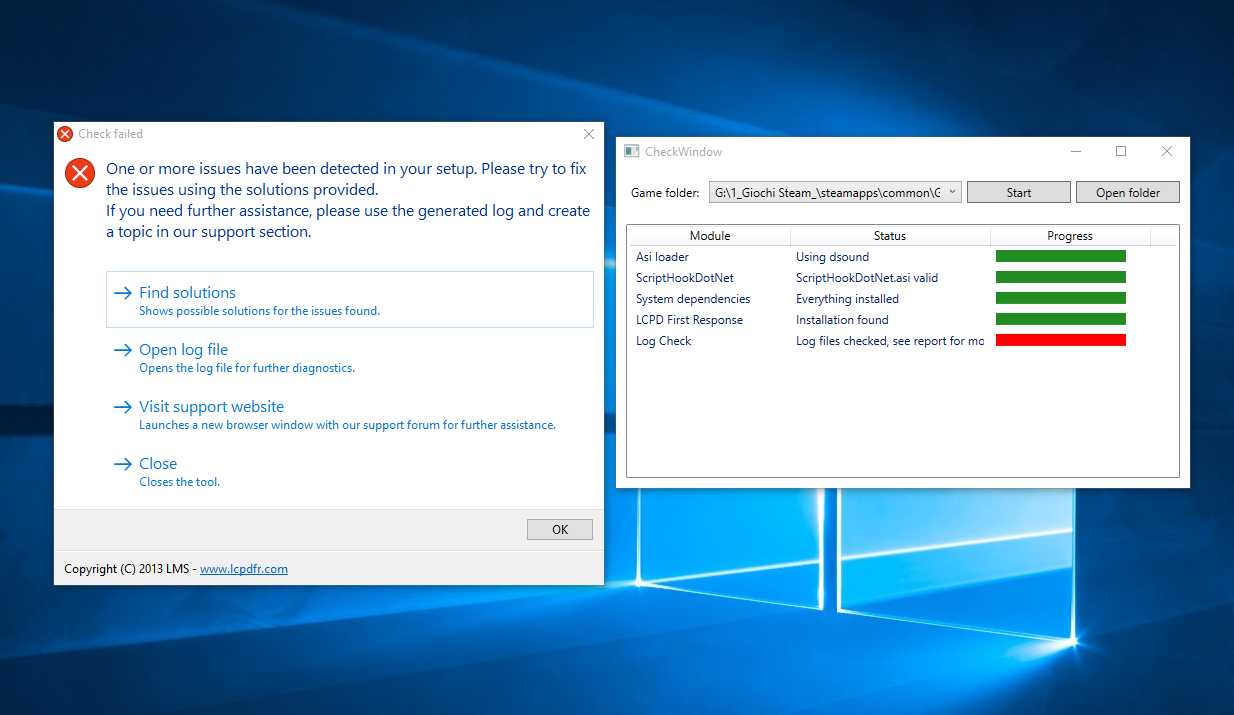Click the Progress column header

coord(1069,236)
